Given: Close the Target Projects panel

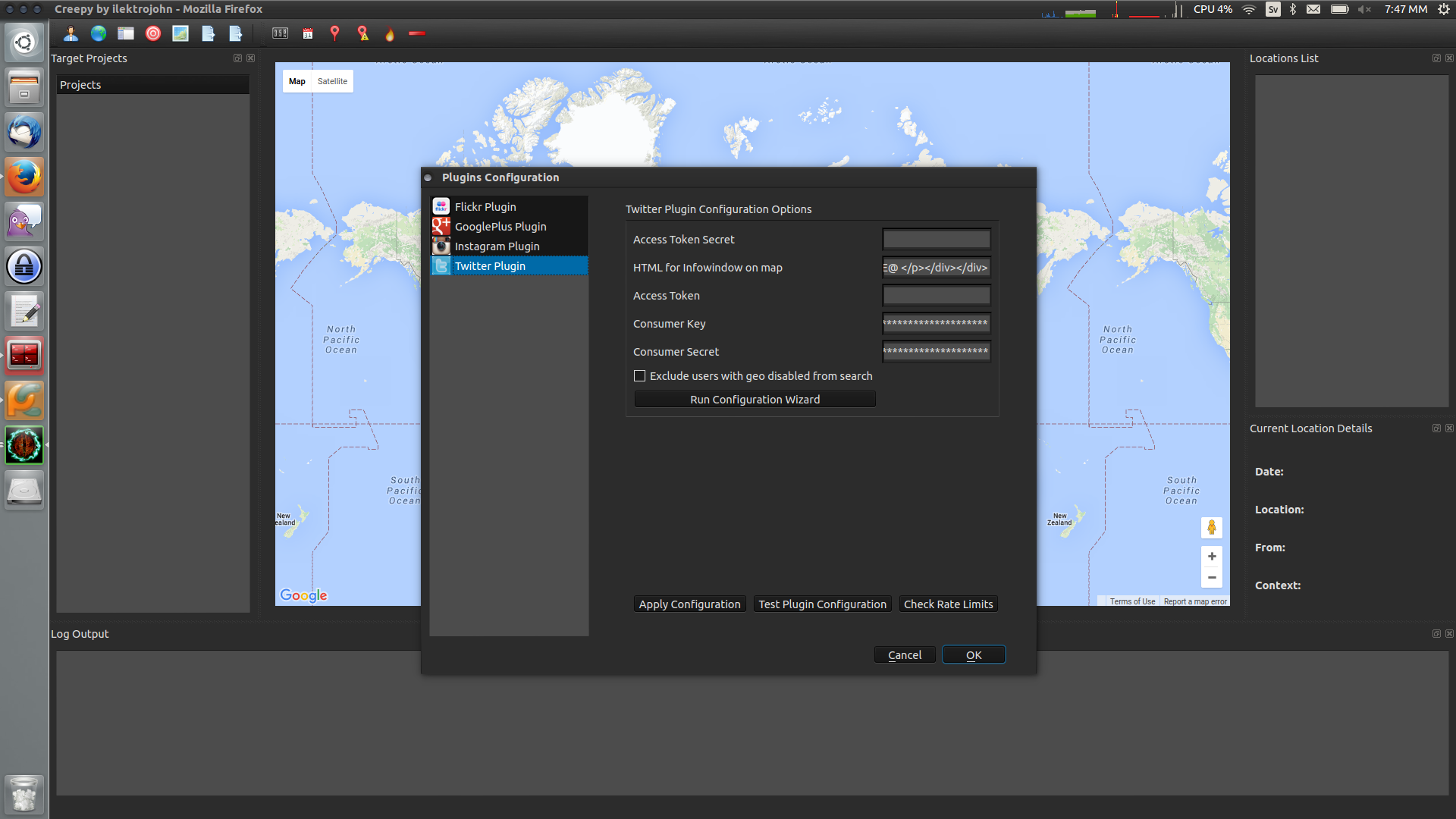Looking at the screenshot, I should pos(250,58).
